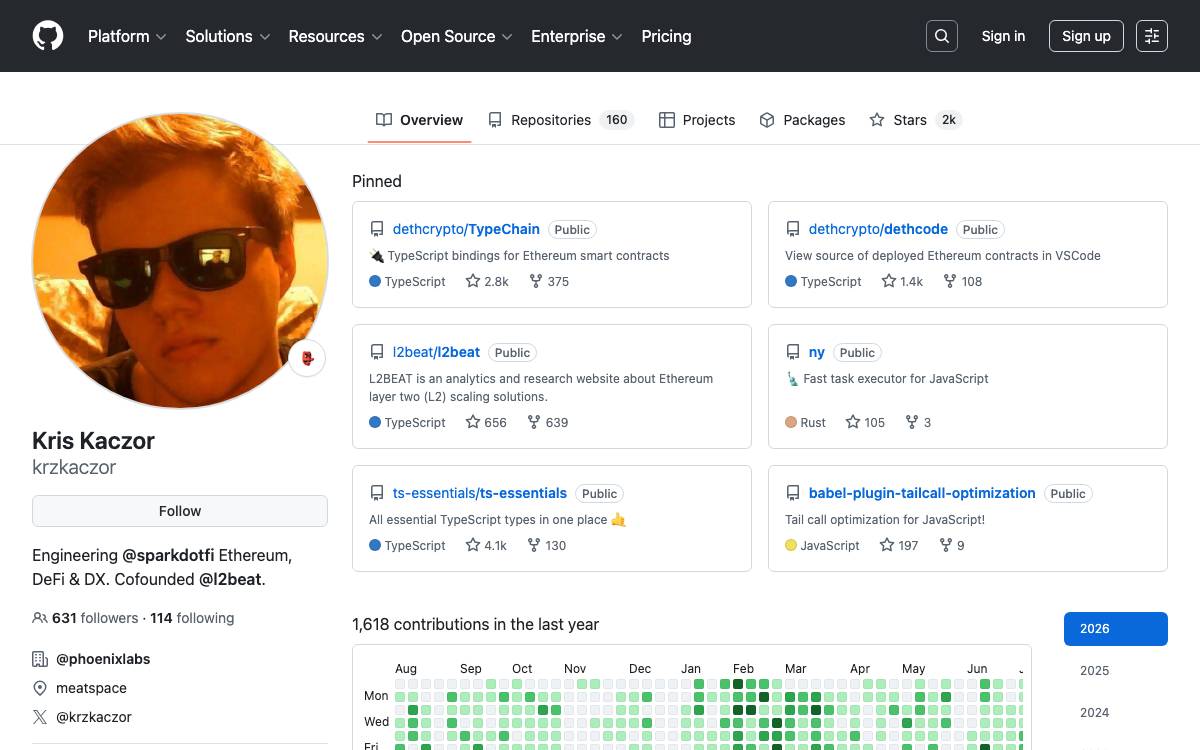
Task: Click the ts-essentials star count 4.1k
Action: (x=486, y=545)
